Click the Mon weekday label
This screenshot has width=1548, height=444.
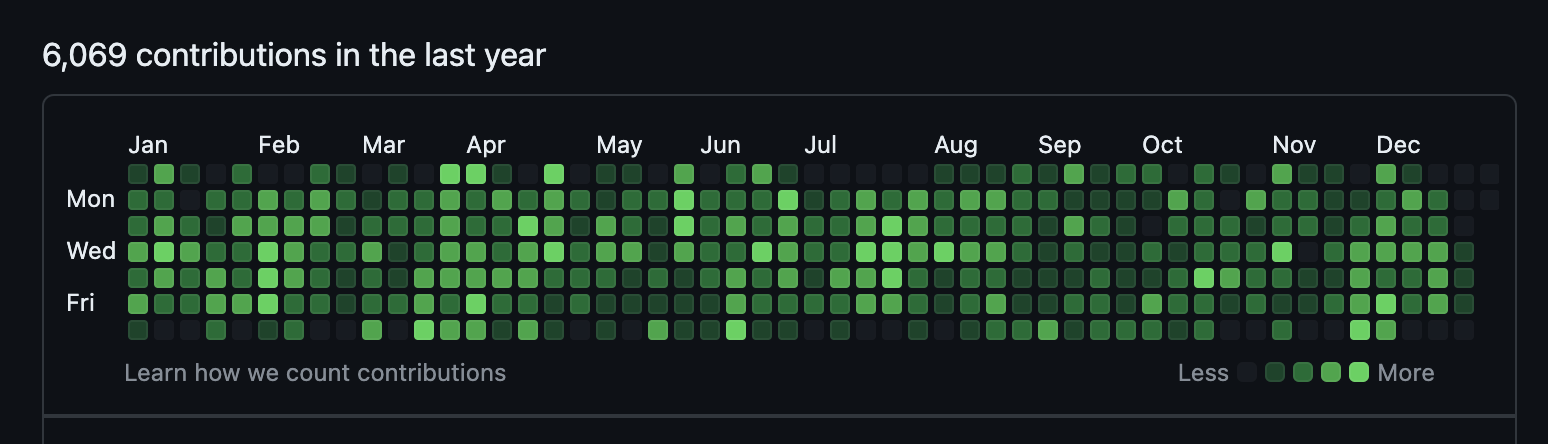(x=91, y=199)
